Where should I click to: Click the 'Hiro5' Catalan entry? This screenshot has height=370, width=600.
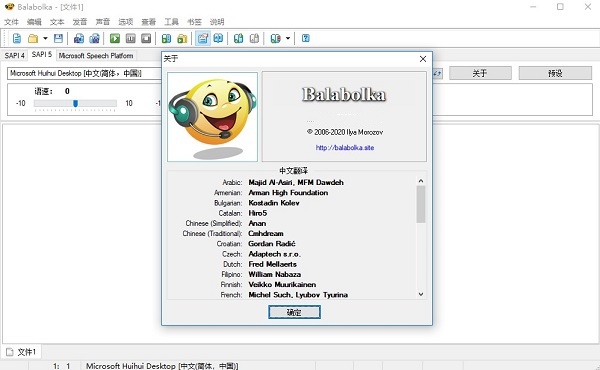(x=258, y=213)
